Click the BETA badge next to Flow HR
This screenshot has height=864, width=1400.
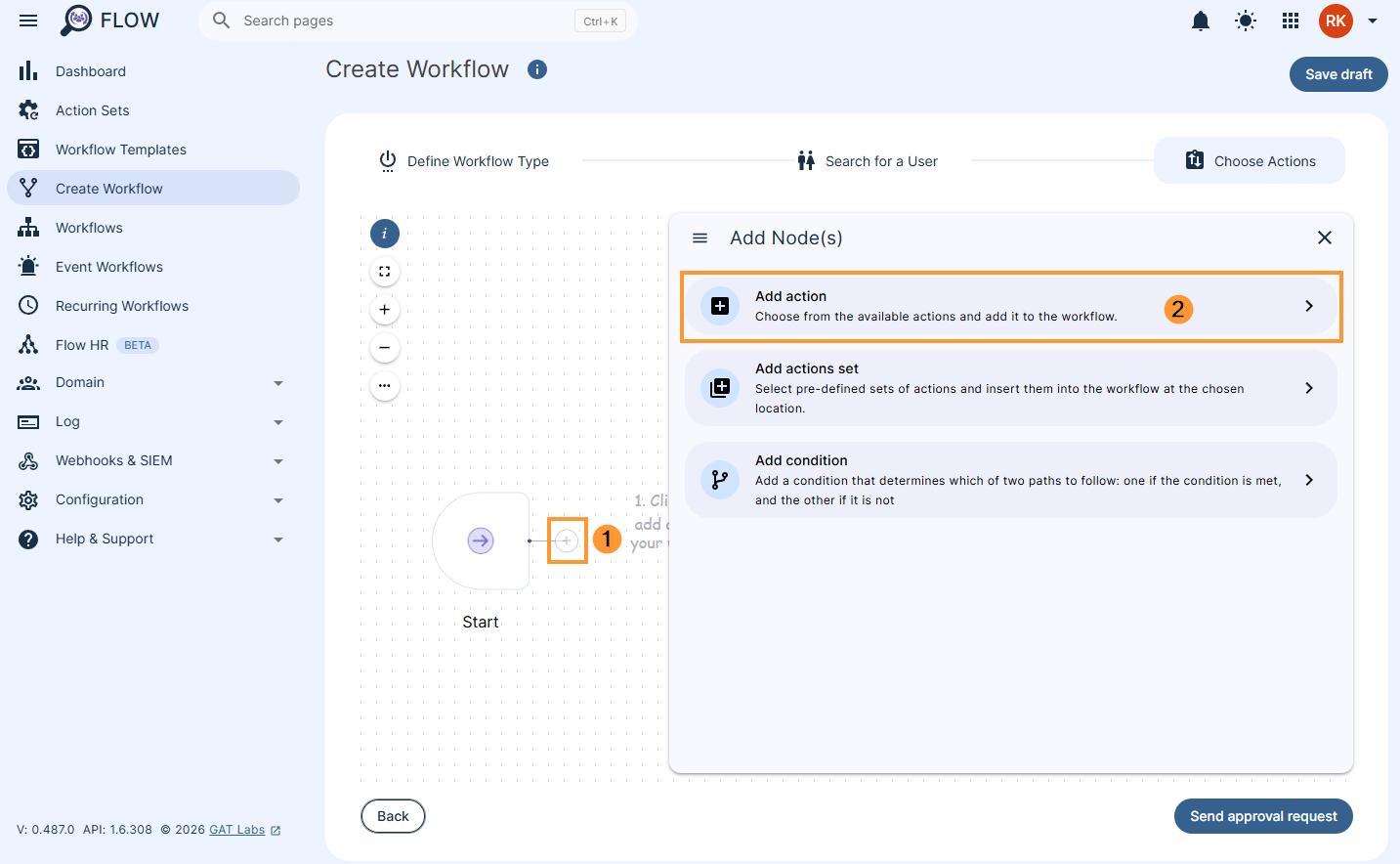coord(138,345)
